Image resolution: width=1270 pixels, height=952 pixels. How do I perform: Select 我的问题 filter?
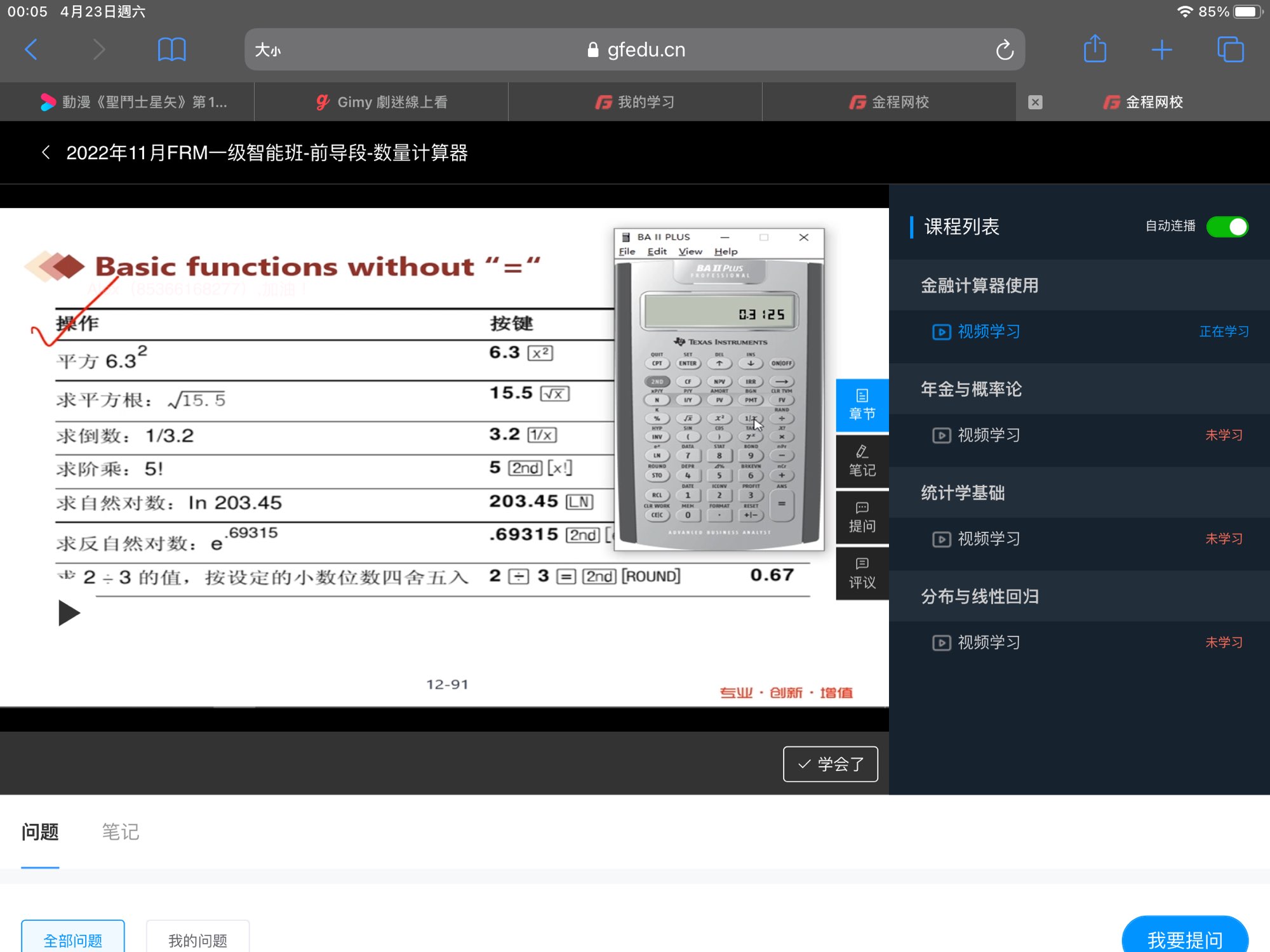point(197,939)
